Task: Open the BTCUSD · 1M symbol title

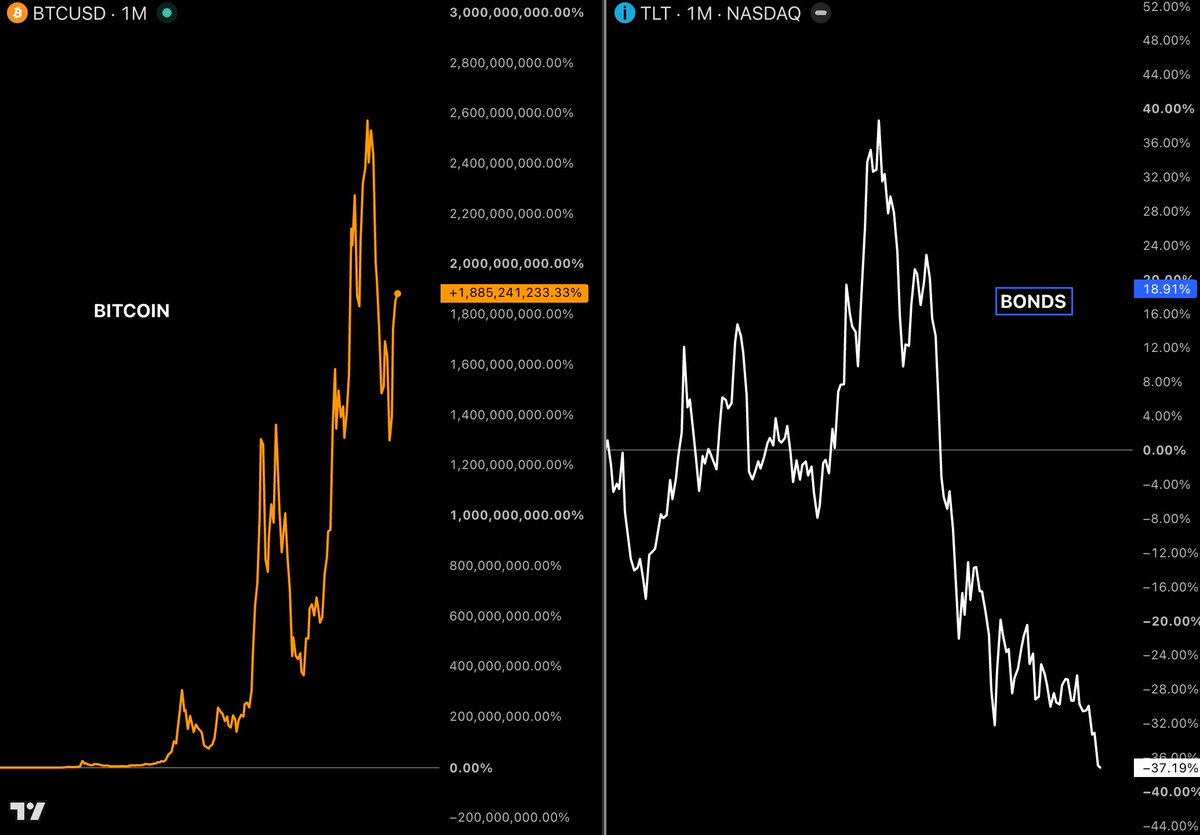Action: [89, 14]
